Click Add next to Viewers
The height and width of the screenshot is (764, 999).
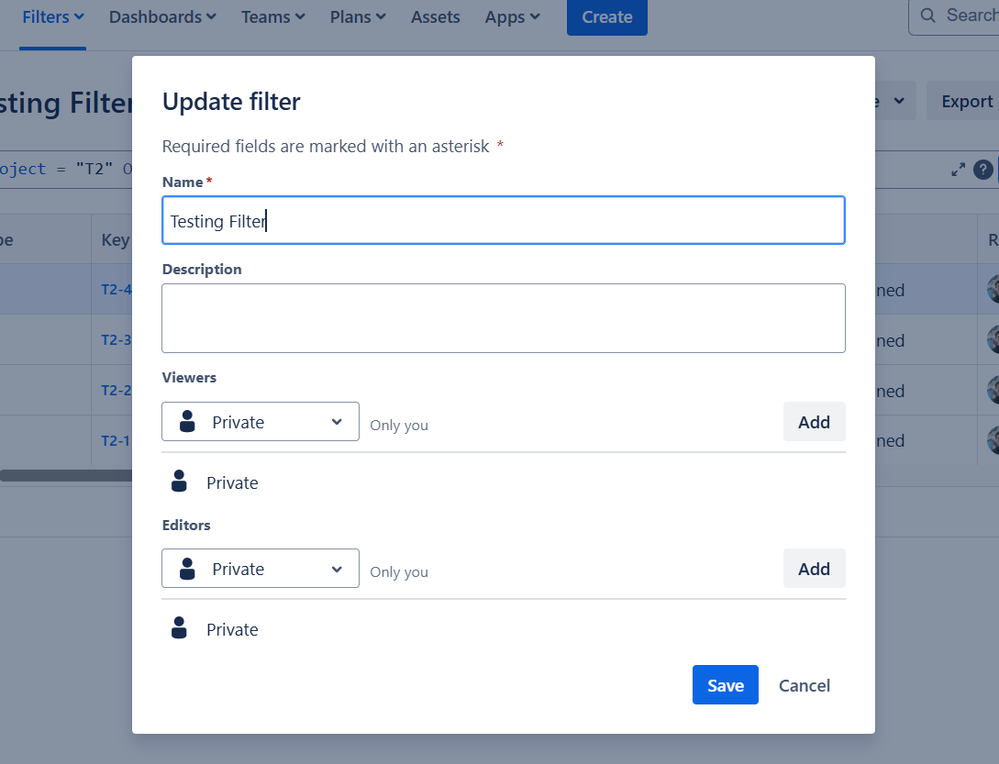coord(814,422)
